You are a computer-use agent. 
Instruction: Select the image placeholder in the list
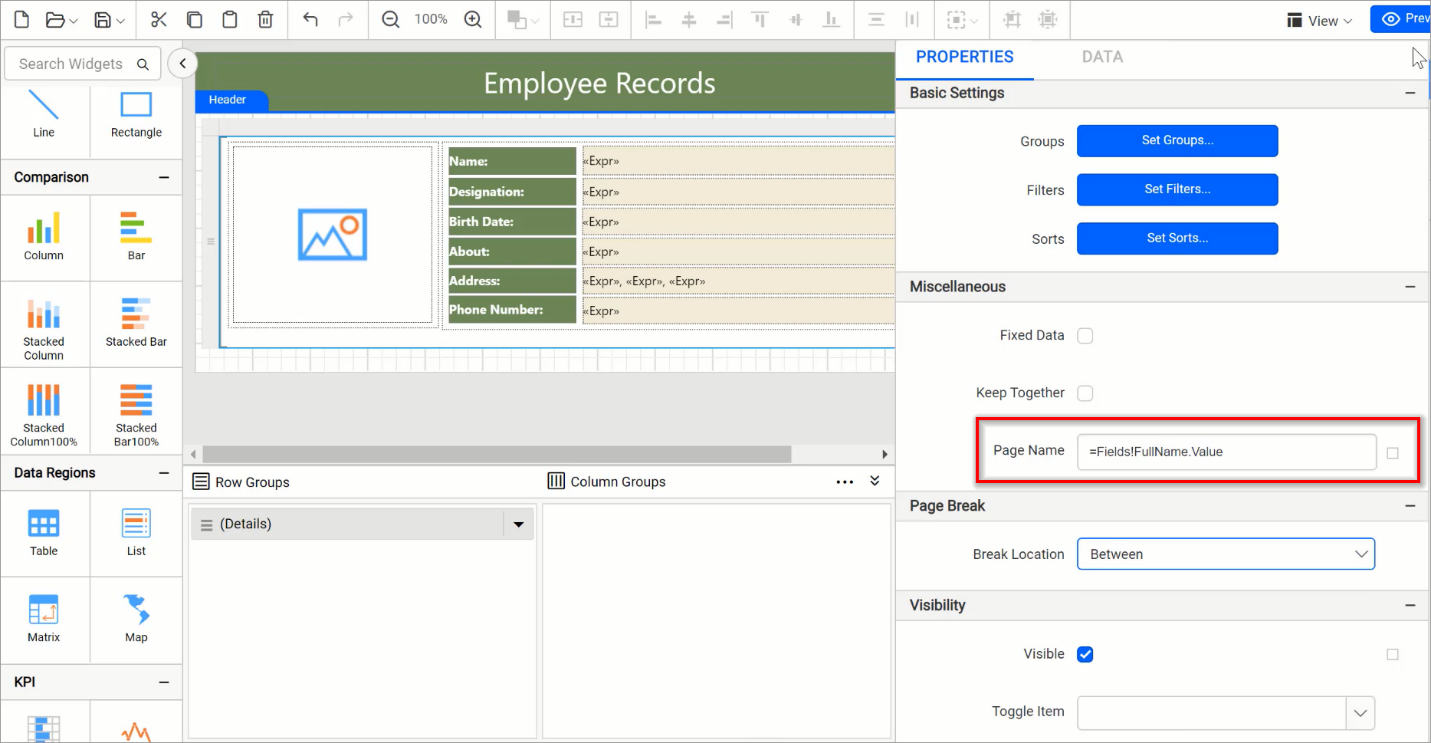click(x=332, y=235)
